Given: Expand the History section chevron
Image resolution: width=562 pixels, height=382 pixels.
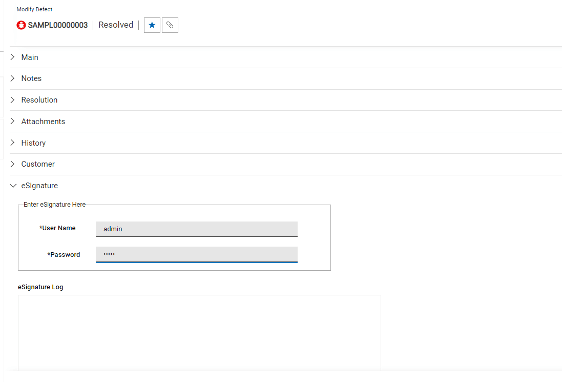Looking at the screenshot, I should click(x=13, y=143).
